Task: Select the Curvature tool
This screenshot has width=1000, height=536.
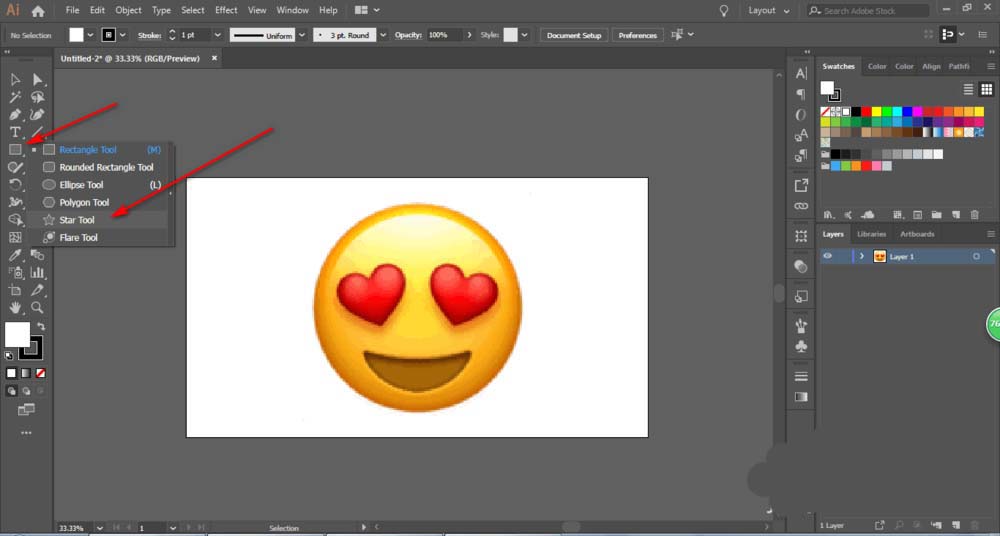Action: (x=38, y=115)
